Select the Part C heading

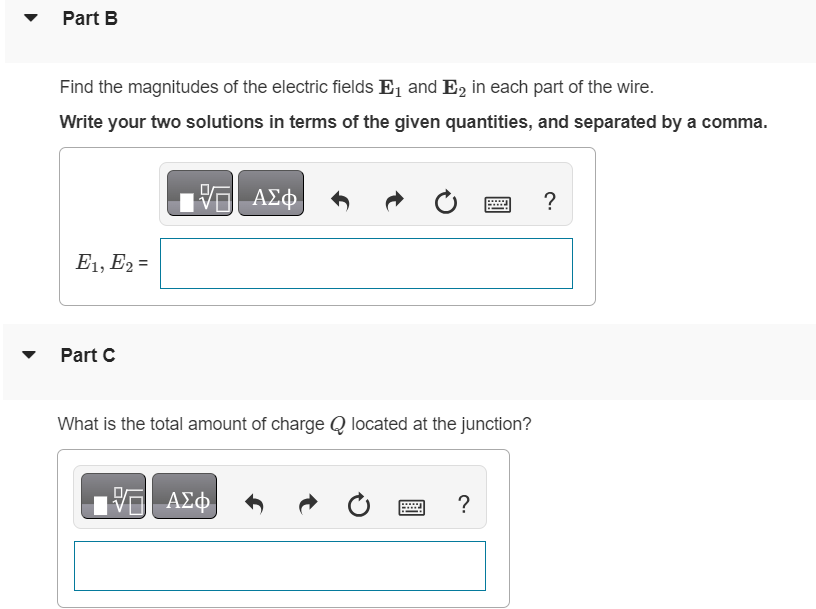pyautogui.click(x=88, y=355)
